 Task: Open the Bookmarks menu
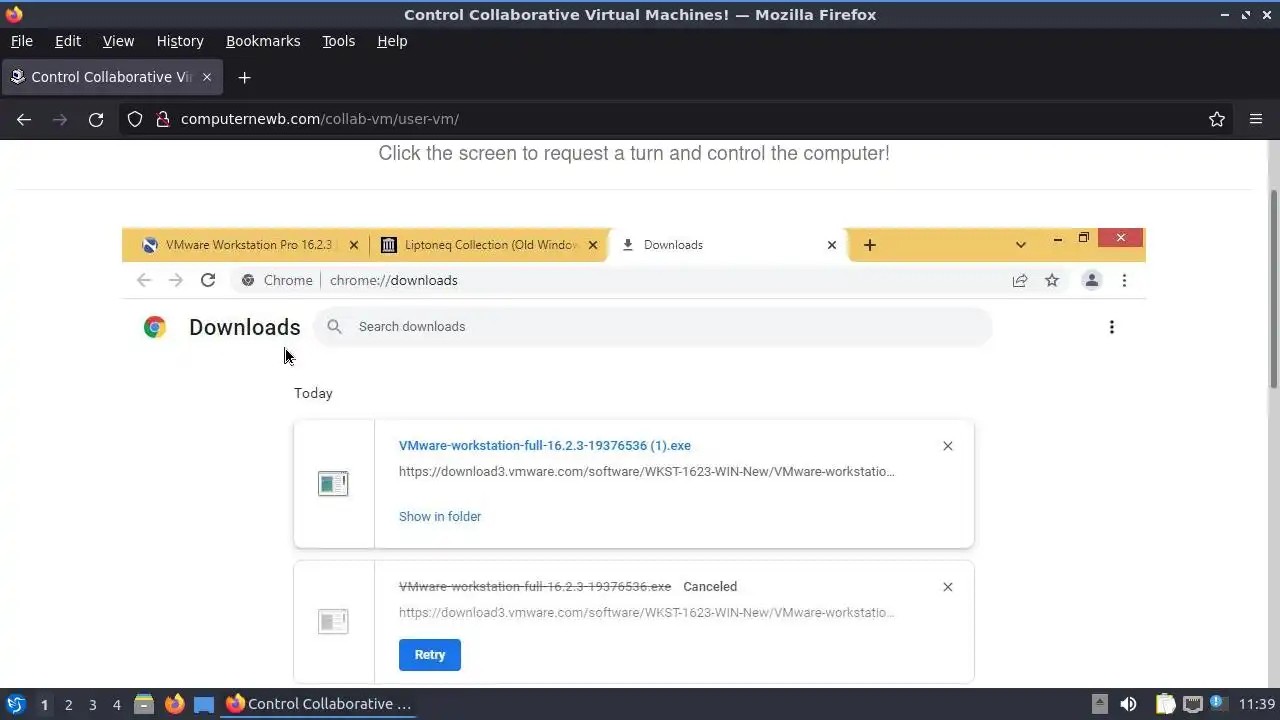click(x=263, y=41)
